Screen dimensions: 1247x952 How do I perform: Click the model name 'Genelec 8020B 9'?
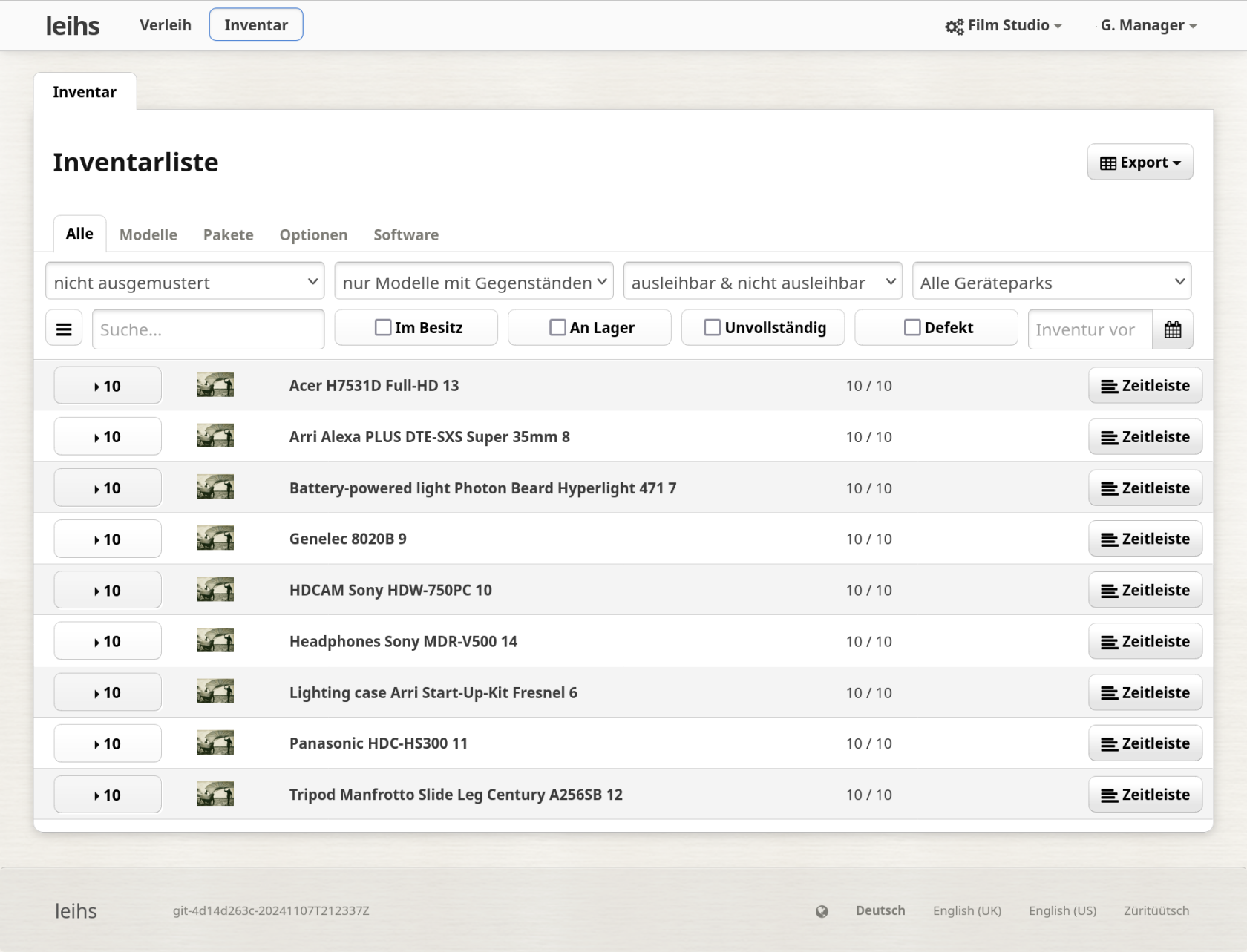(x=348, y=539)
